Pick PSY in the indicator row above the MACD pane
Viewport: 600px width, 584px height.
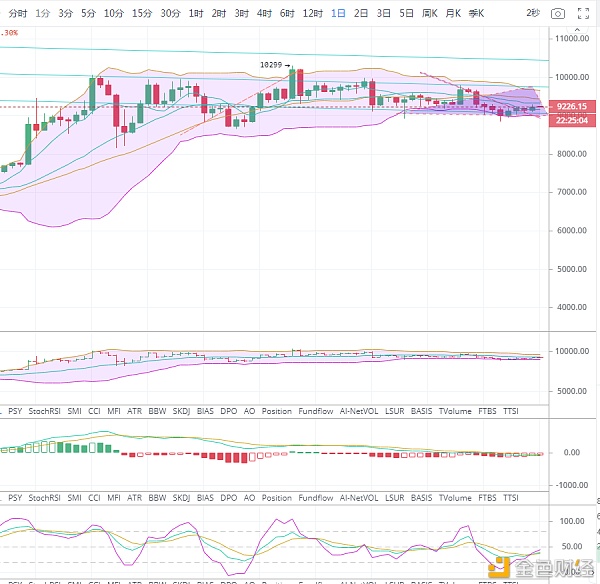(x=15, y=411)
